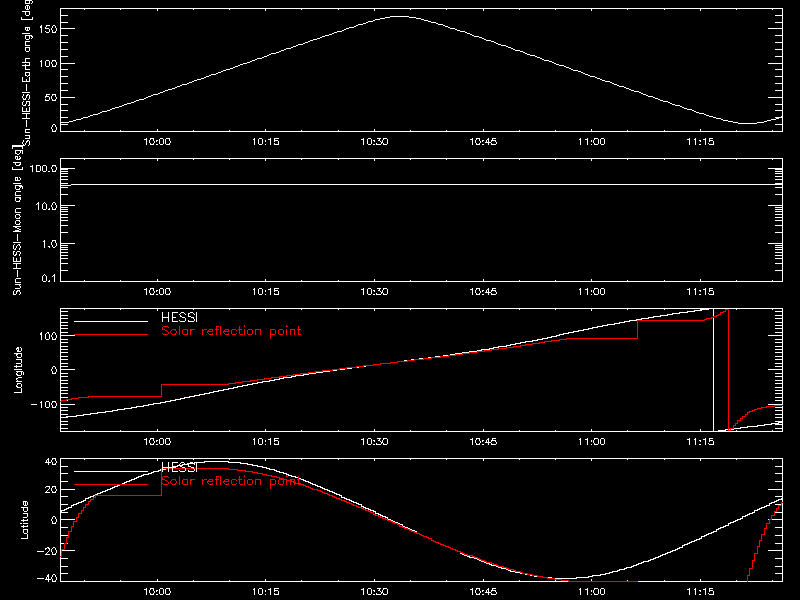The image size is (800, 600).
Task: Click the -40 tick label on Latitude axis
Action: [x=47, y=579]
